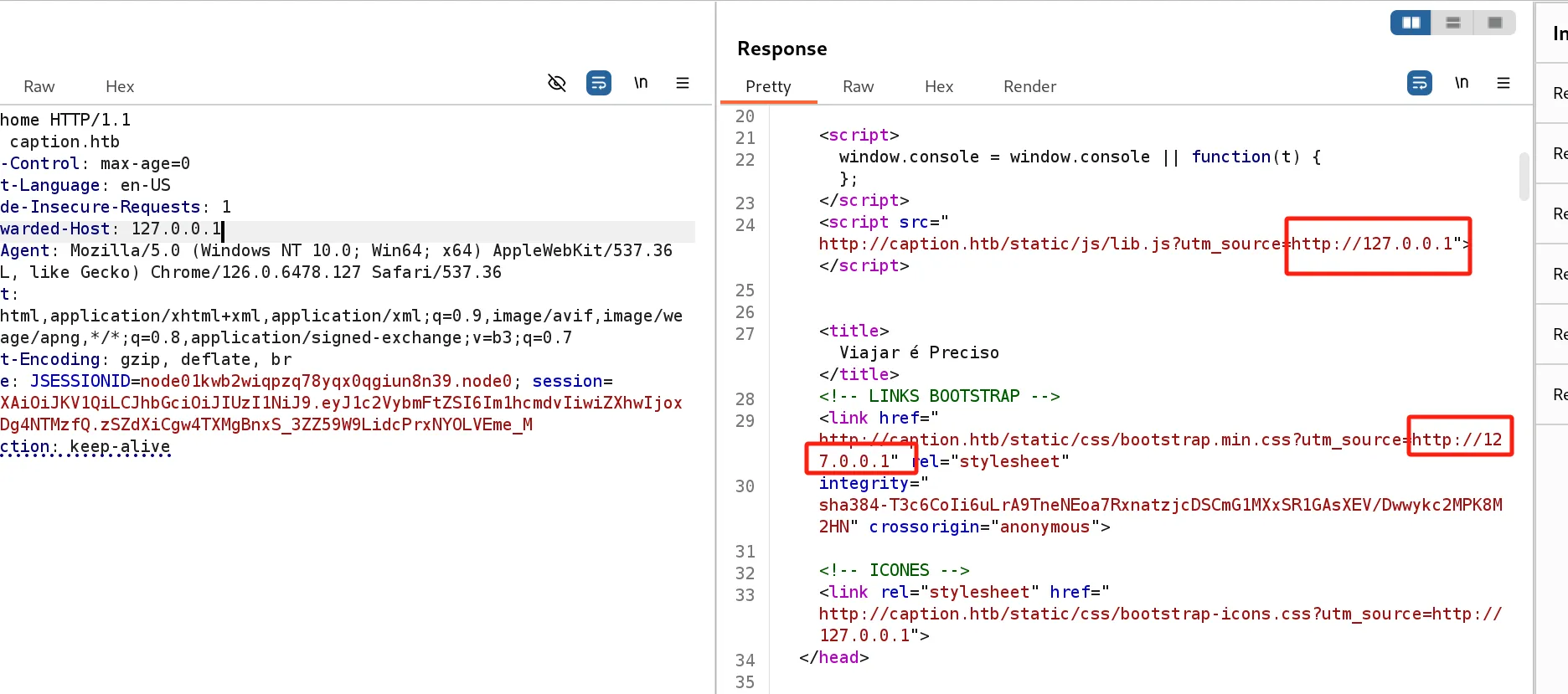Click the Response vertical scrollbar thumb
Viewport: 1568px width, 694px height.
tap(1524, 176)
